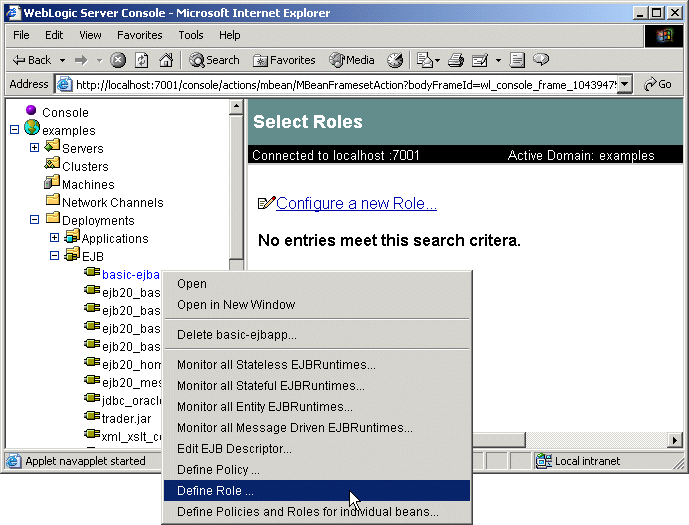The height and width of the screenshot is (525, 689).
Task: Click the Deployments folder icon
Action: (53, 217)
